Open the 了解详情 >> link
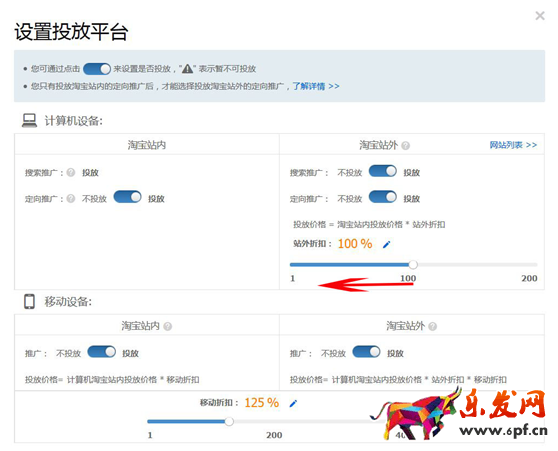 pyautogui.click(x=316, y=86)
